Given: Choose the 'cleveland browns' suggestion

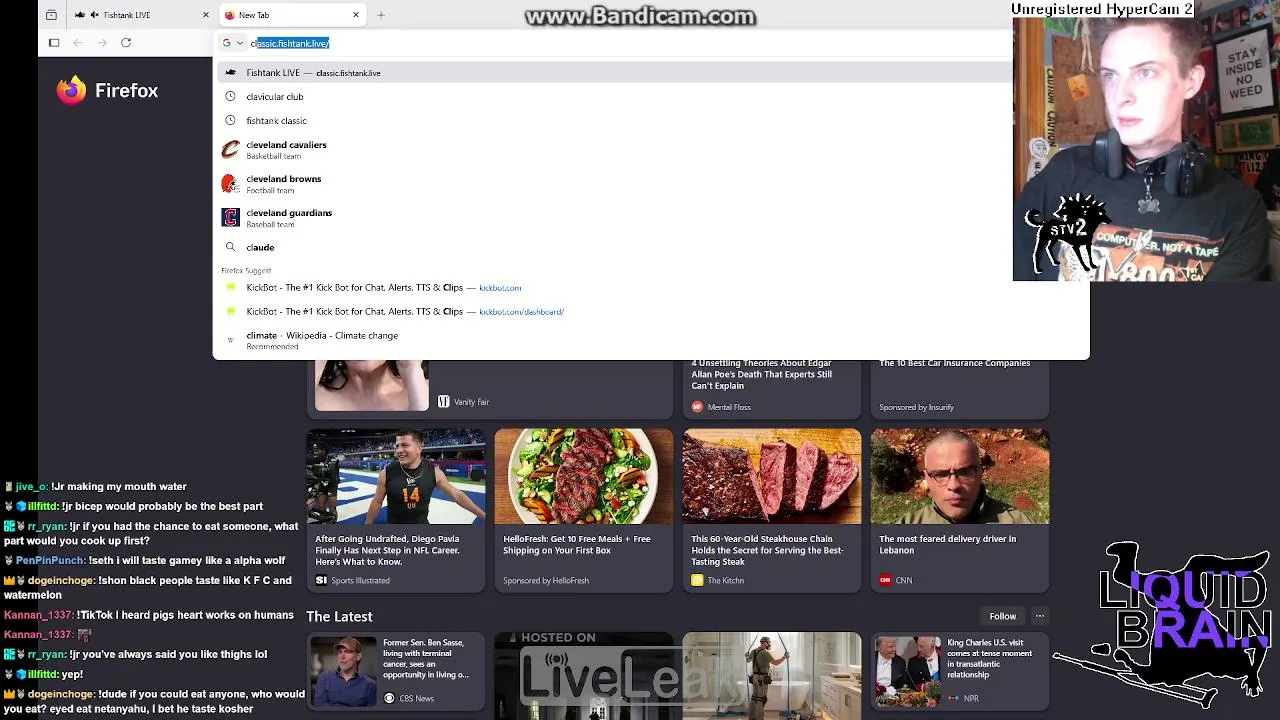Looking at the screenshot, I should 651,184.
